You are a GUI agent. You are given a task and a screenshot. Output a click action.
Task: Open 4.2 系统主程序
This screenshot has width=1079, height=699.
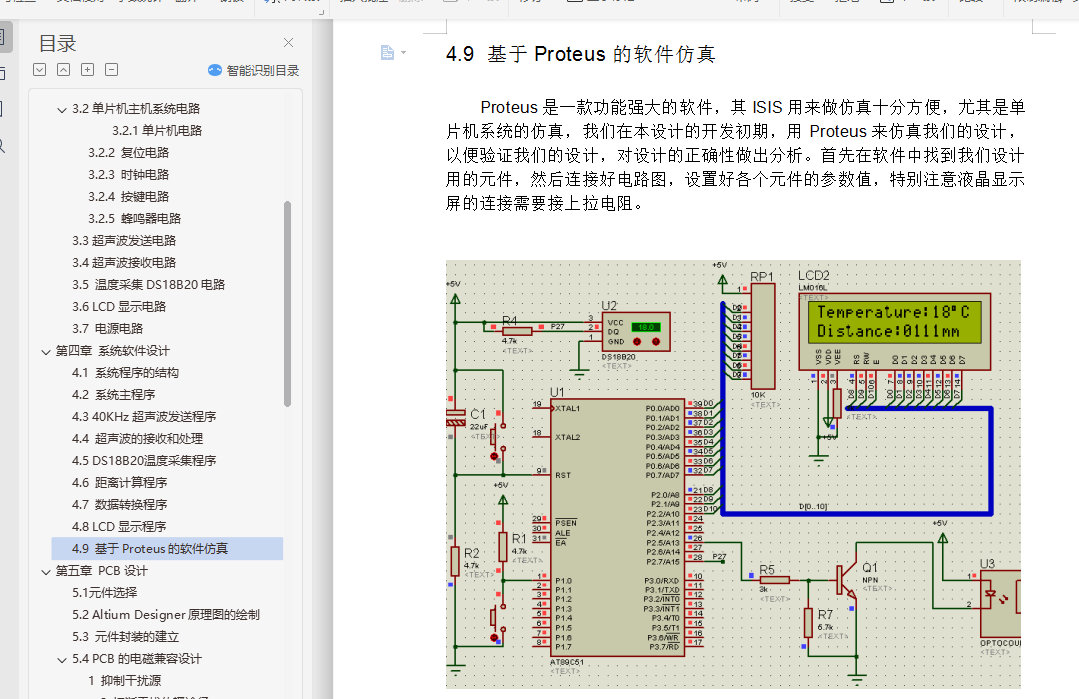click(x=114, y=395)
